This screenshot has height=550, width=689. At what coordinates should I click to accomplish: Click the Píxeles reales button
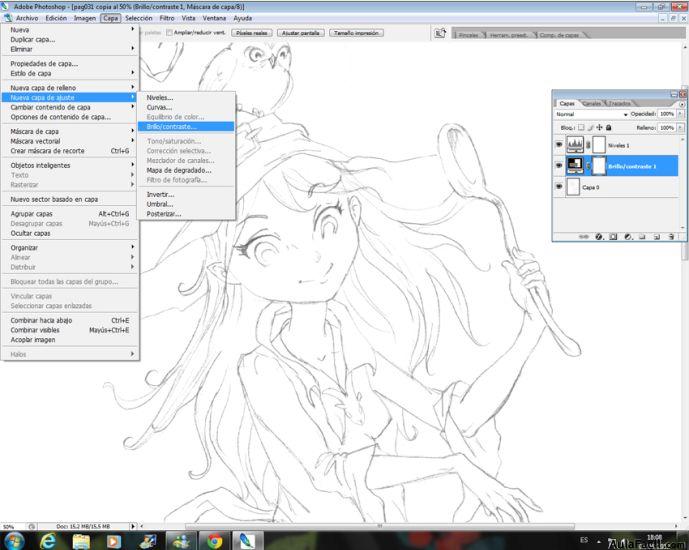click(x=252, y=33)
